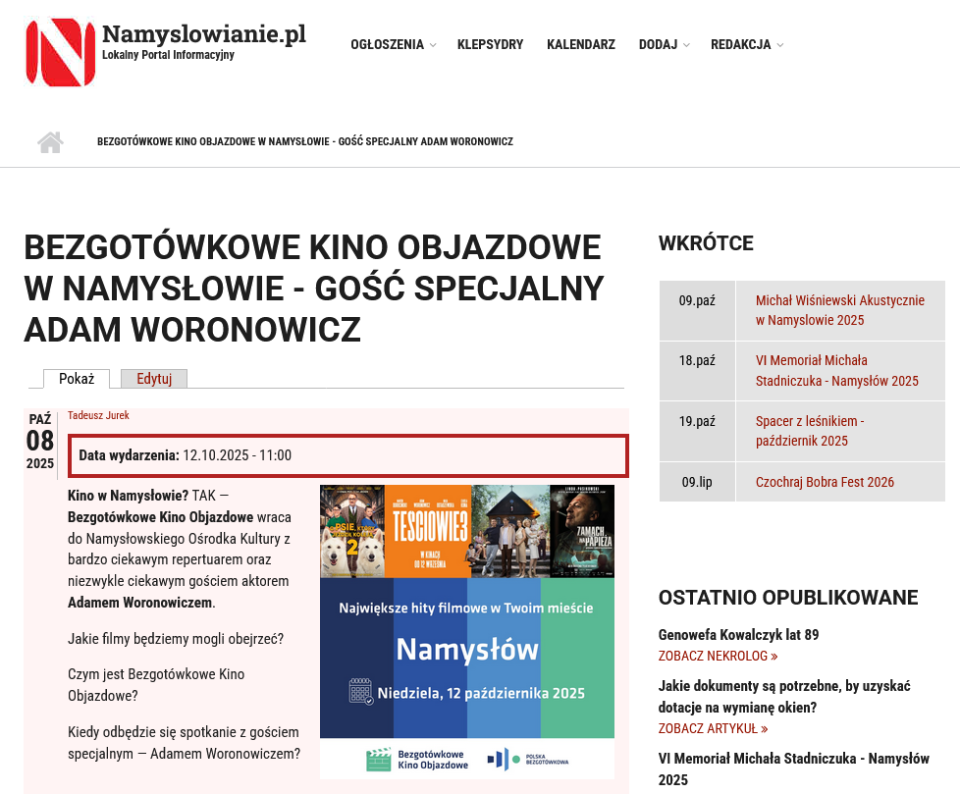This screenshot has height=794, width=960.
Task: Select the Pokaż tab
Action: click(76, 379)
